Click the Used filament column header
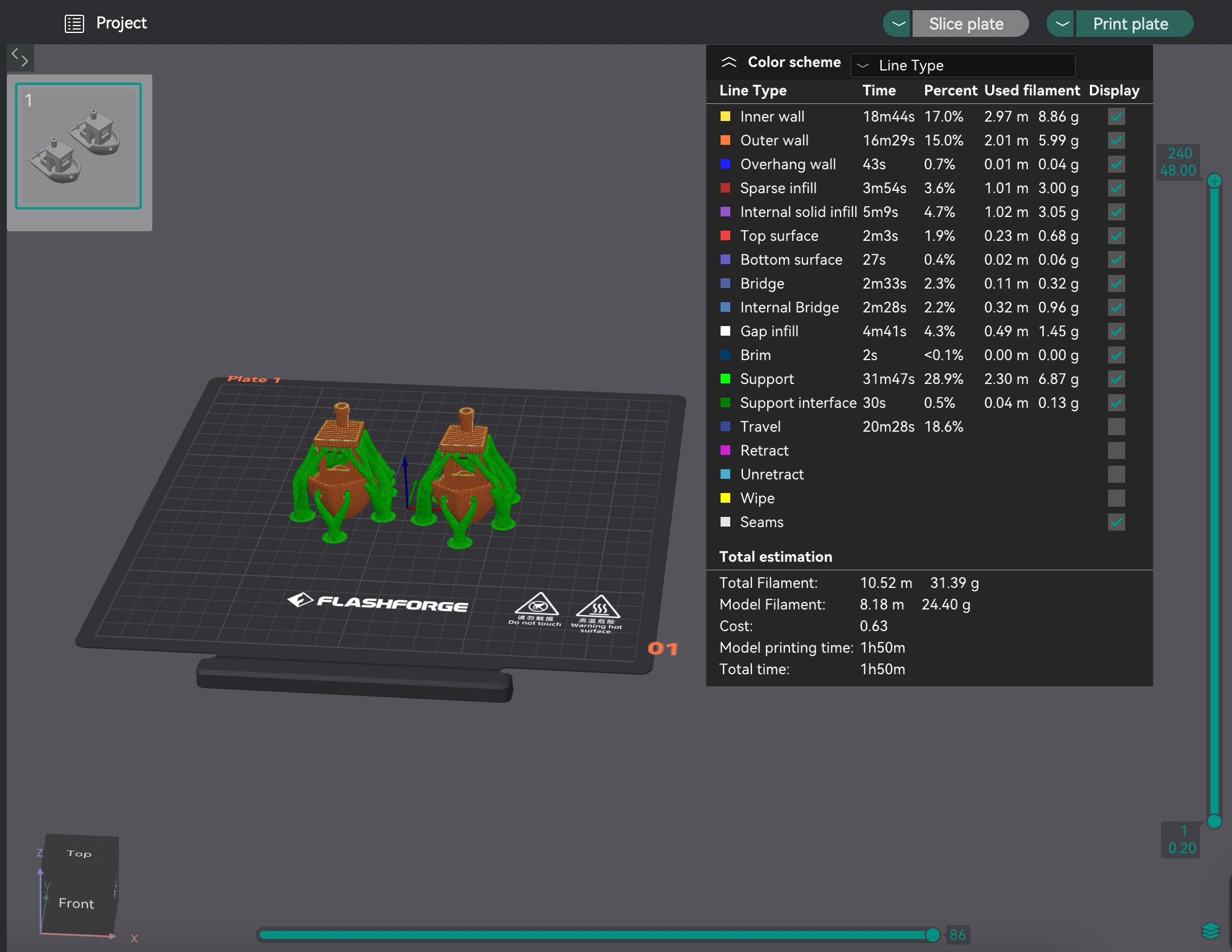This screenshot has width=1232, height=952. (x=1032, y=91)
